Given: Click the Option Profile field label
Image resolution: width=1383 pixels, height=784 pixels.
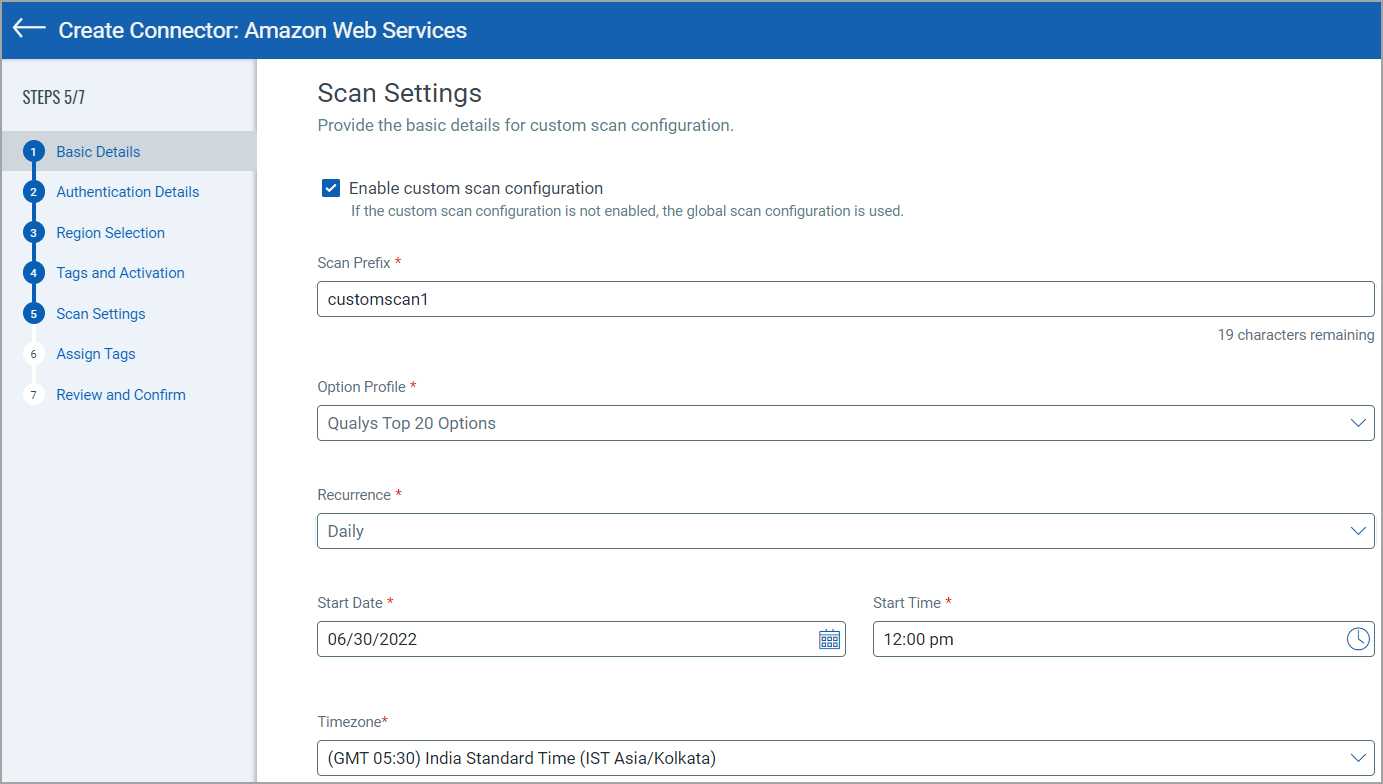Looking at the screenshot, I should 367,386.
